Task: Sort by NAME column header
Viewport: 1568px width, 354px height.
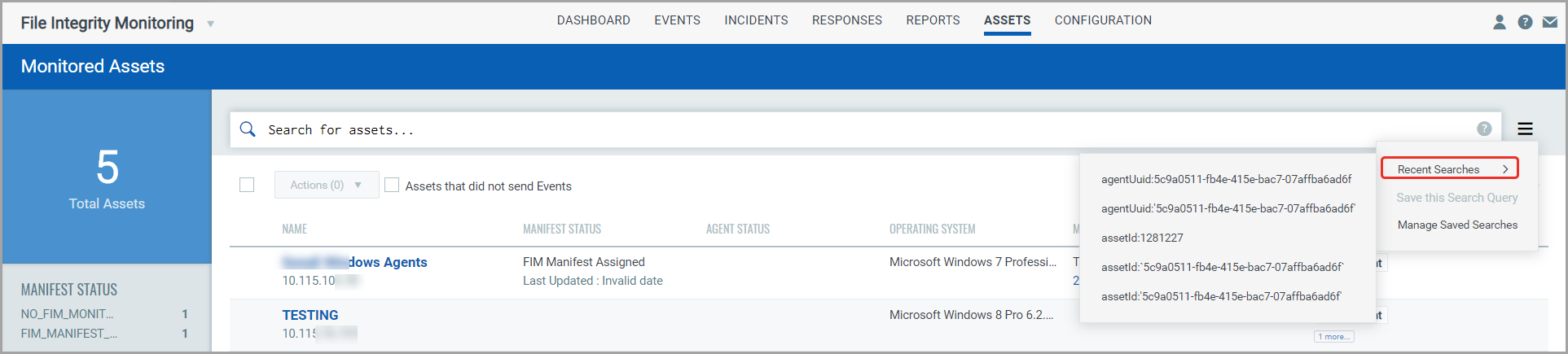Action: pos(294,229)
